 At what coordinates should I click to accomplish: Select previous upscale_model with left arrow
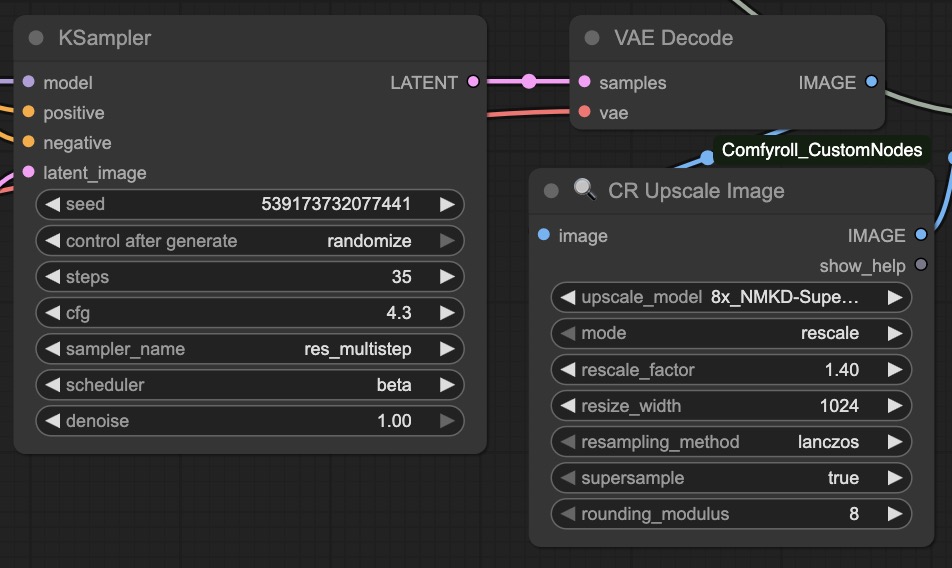pos(568,297)
